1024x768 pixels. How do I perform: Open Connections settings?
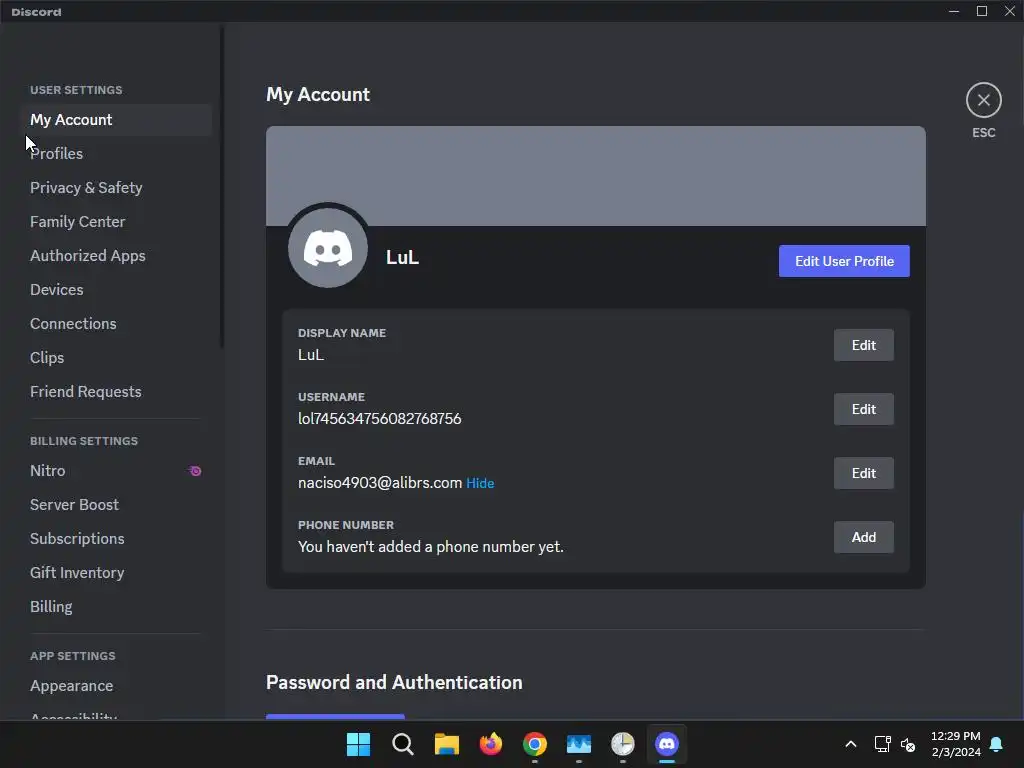point(116,323)
